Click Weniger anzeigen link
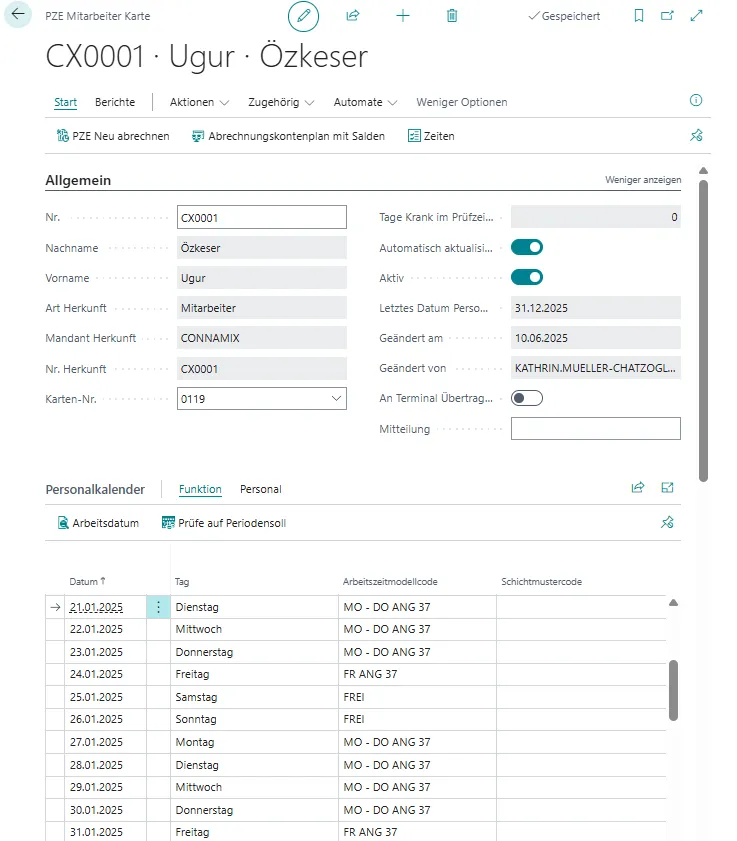This screenshot has height=841, width=737. tap(643, 180)
